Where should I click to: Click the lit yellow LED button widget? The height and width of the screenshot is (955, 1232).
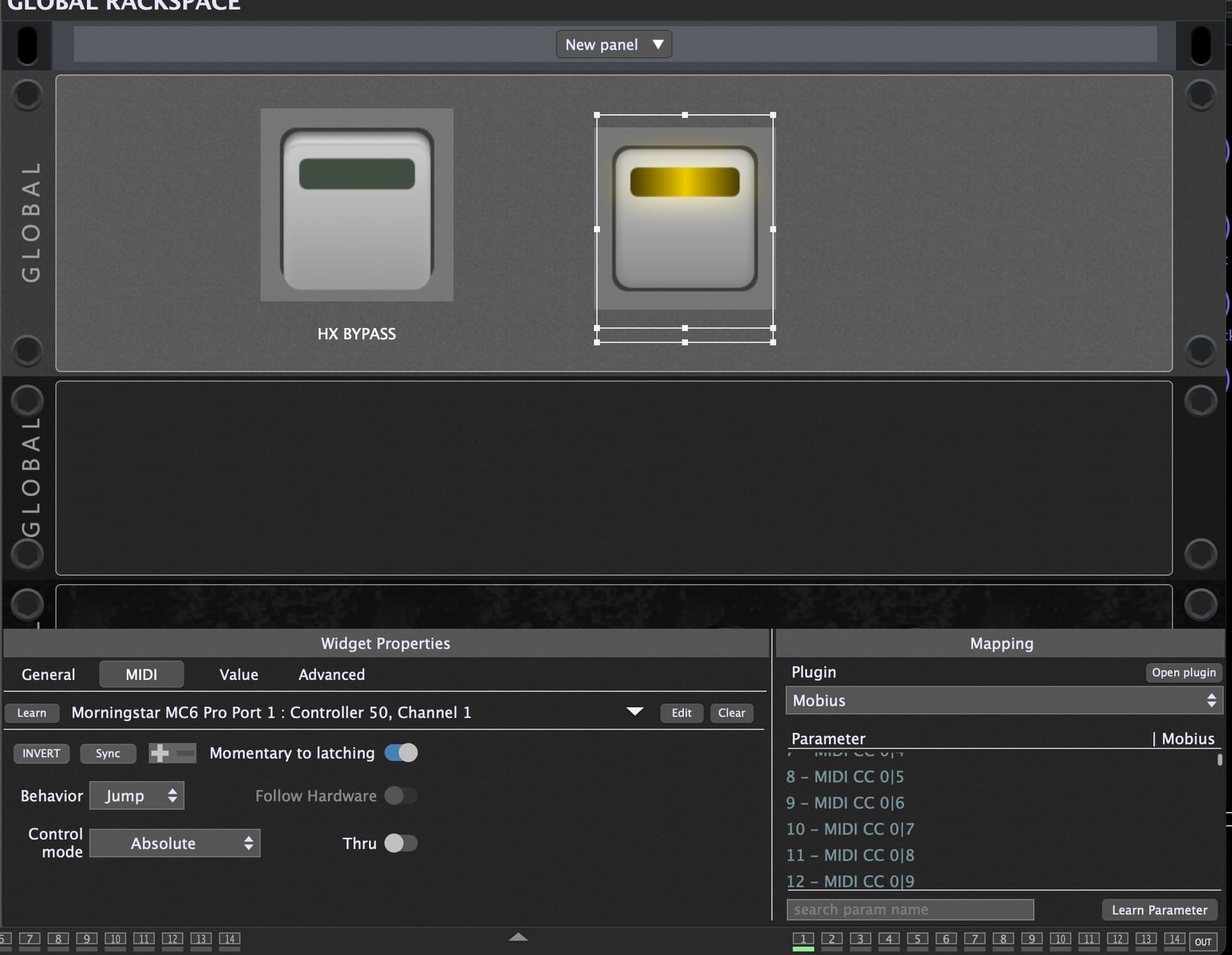click(x=685, y=218)
